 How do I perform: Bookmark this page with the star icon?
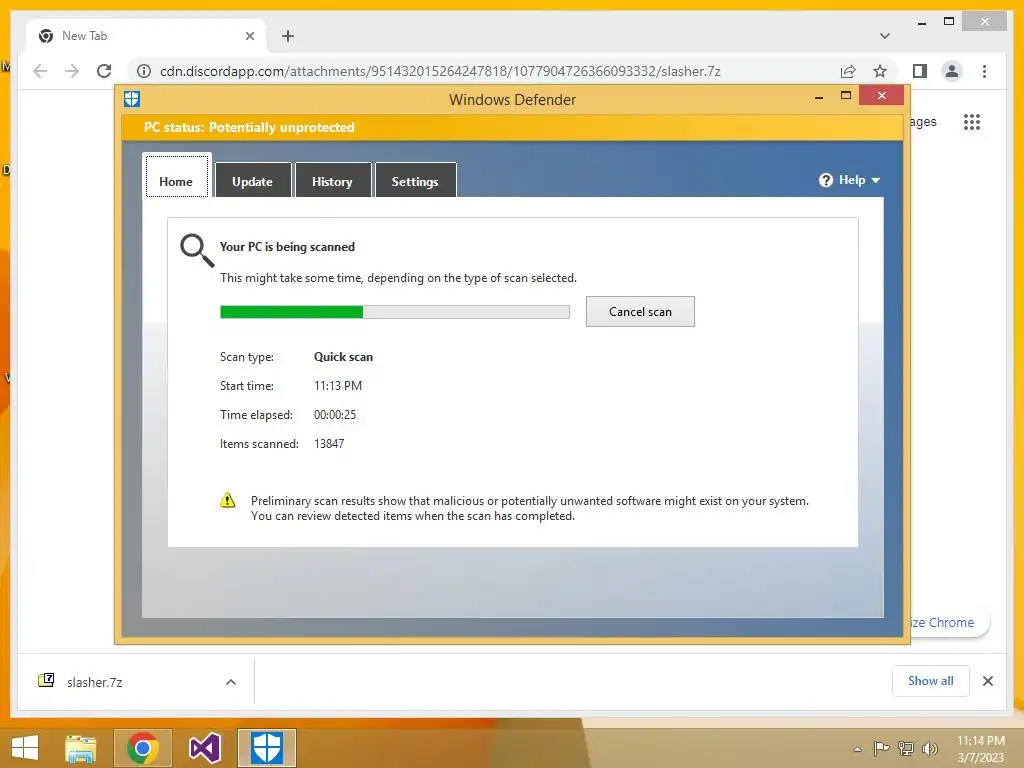tap(880, 71)
